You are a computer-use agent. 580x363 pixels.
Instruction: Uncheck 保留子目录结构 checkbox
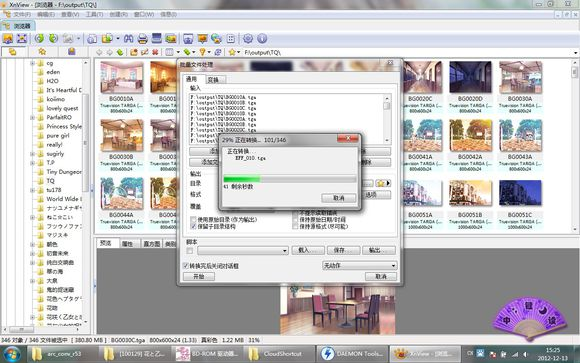pyautogui.click(x=193, y=226)
